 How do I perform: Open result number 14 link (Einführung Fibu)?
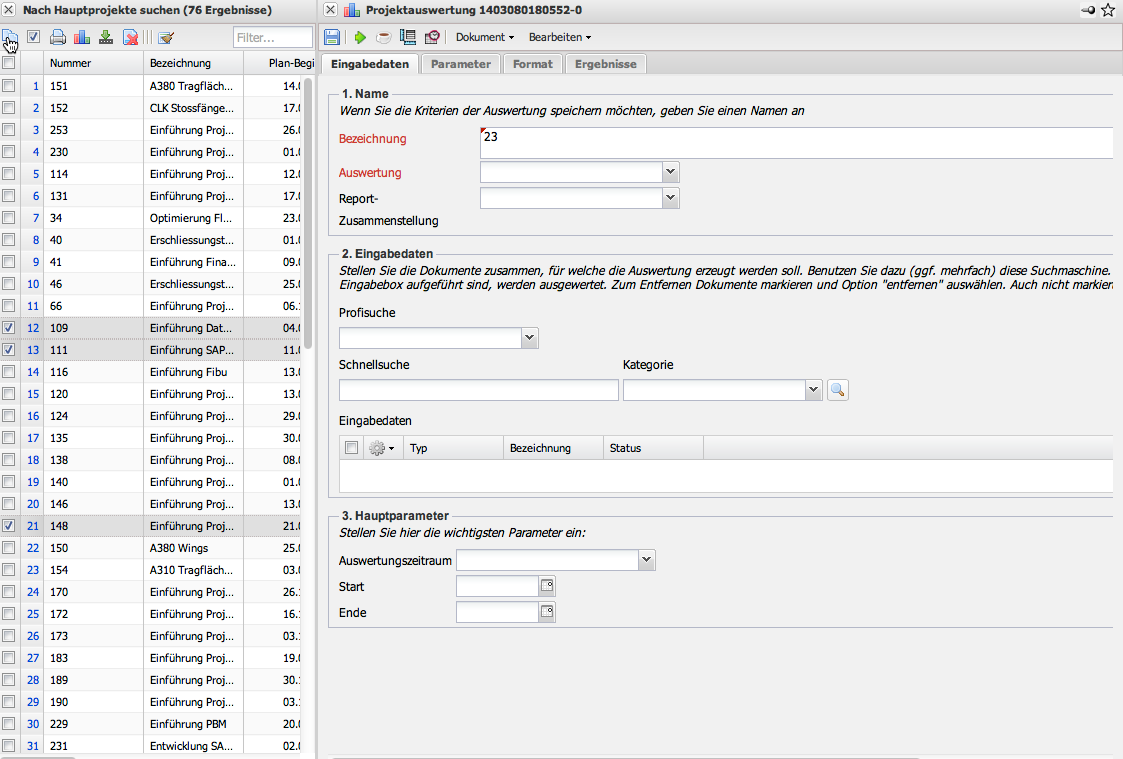pos(34,372)
